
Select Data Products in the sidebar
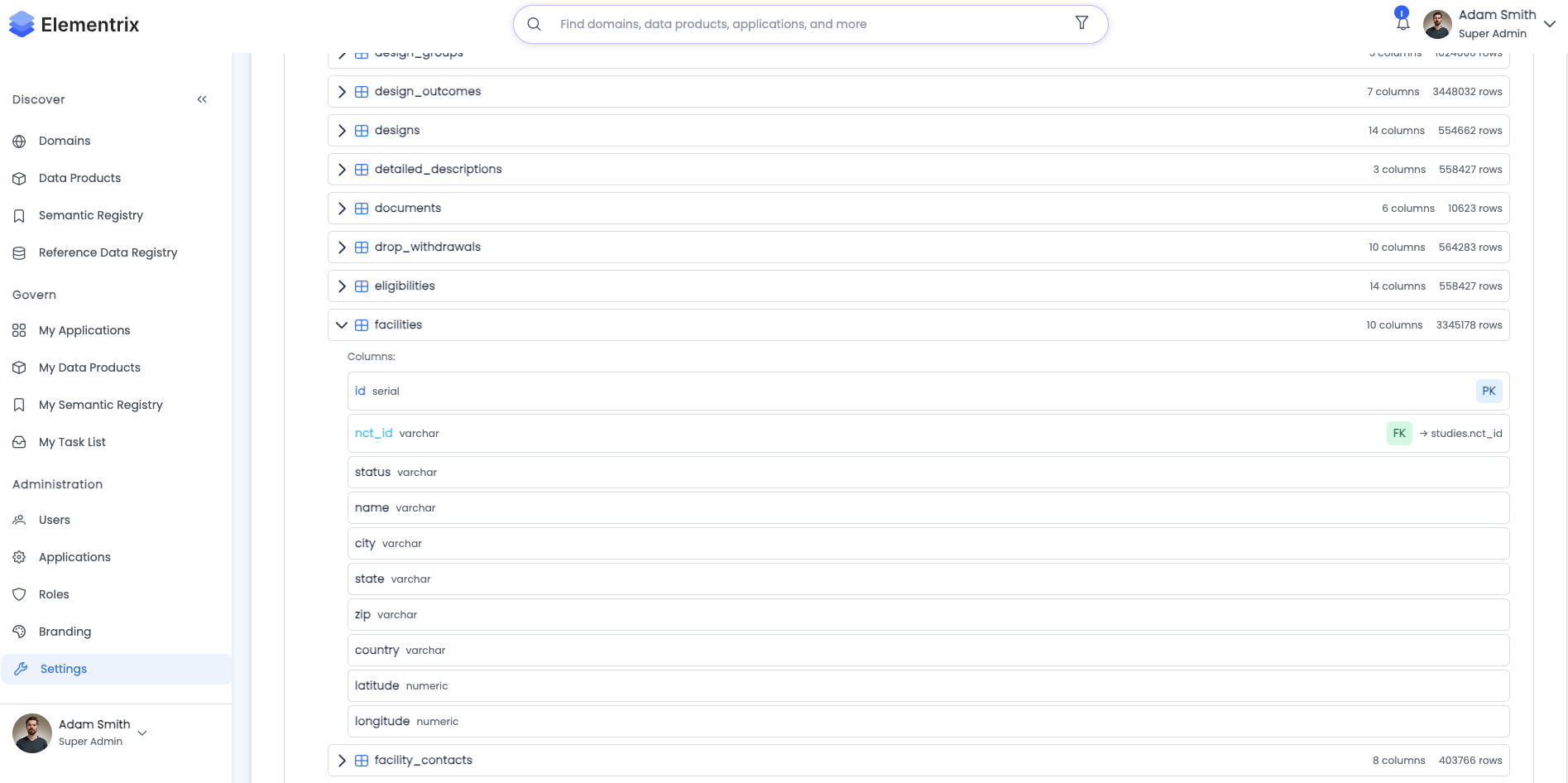[79, 178]
